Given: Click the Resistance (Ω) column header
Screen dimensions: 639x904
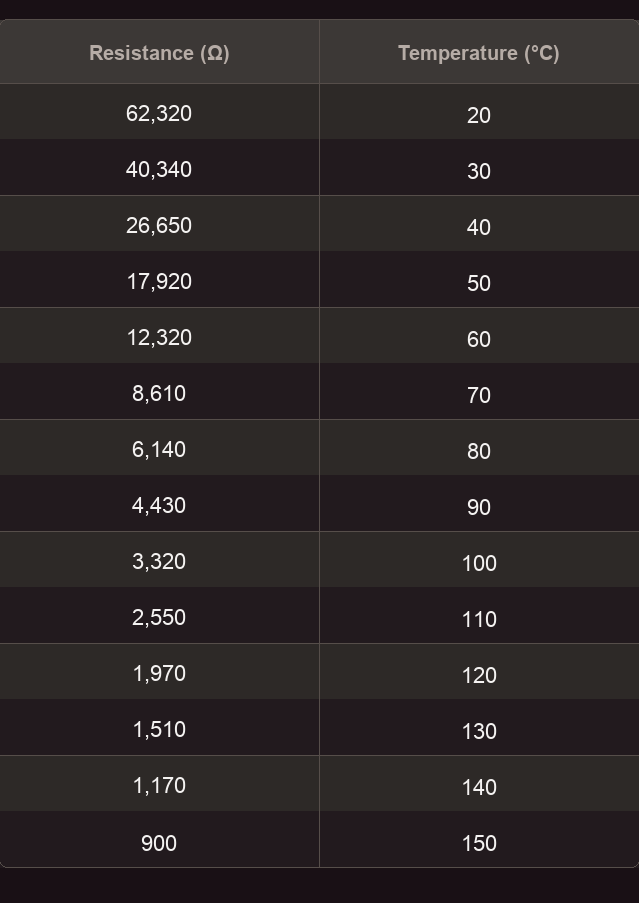Looking at the screenshot, I should click(x=159, y=52).
